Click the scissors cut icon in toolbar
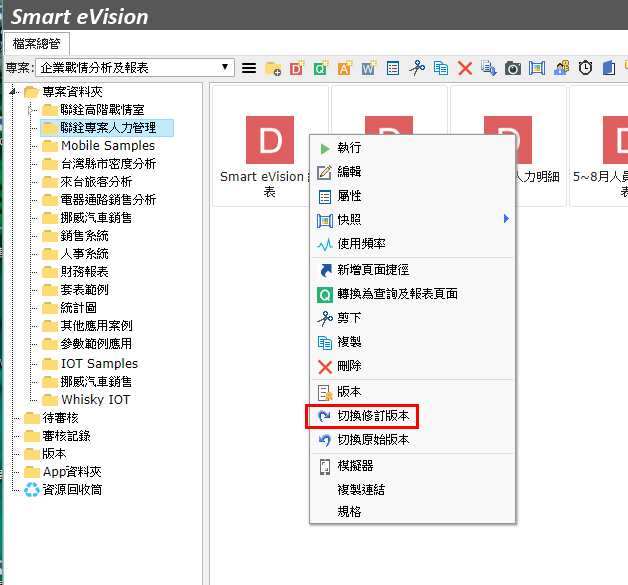This screenshot has width=628, height=585. (x=417, y=68)
